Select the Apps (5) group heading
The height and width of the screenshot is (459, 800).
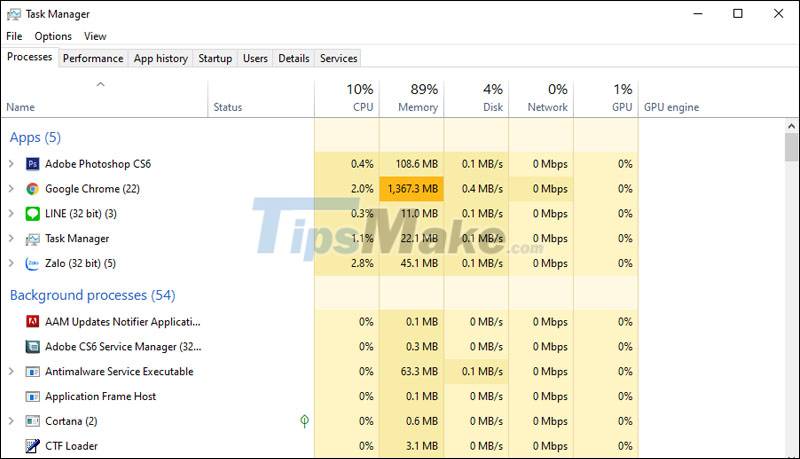[35, 138]
